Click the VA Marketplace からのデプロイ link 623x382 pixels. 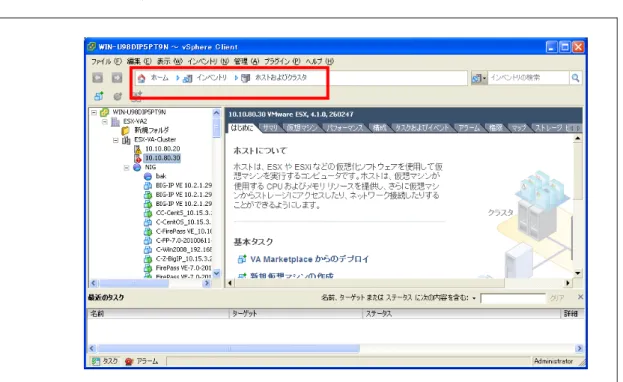point(310,260)
